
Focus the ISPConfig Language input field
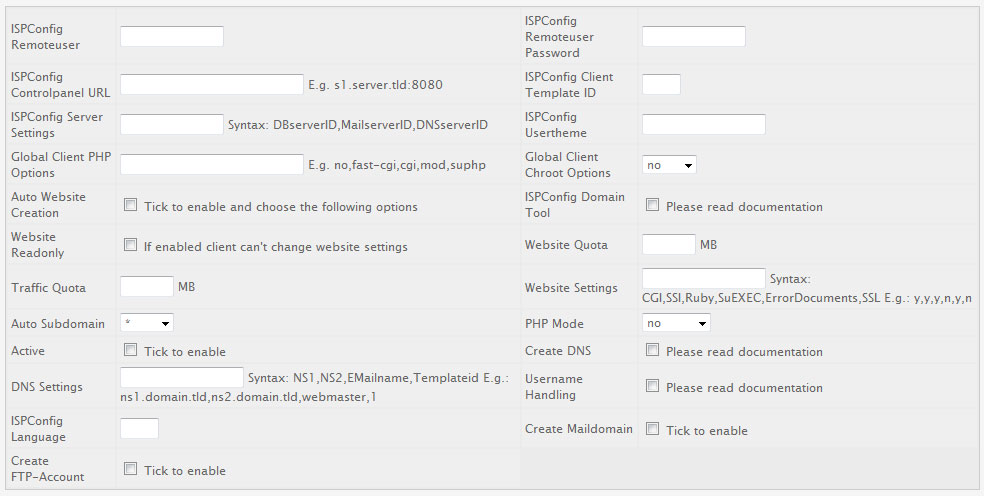(139, 428)
